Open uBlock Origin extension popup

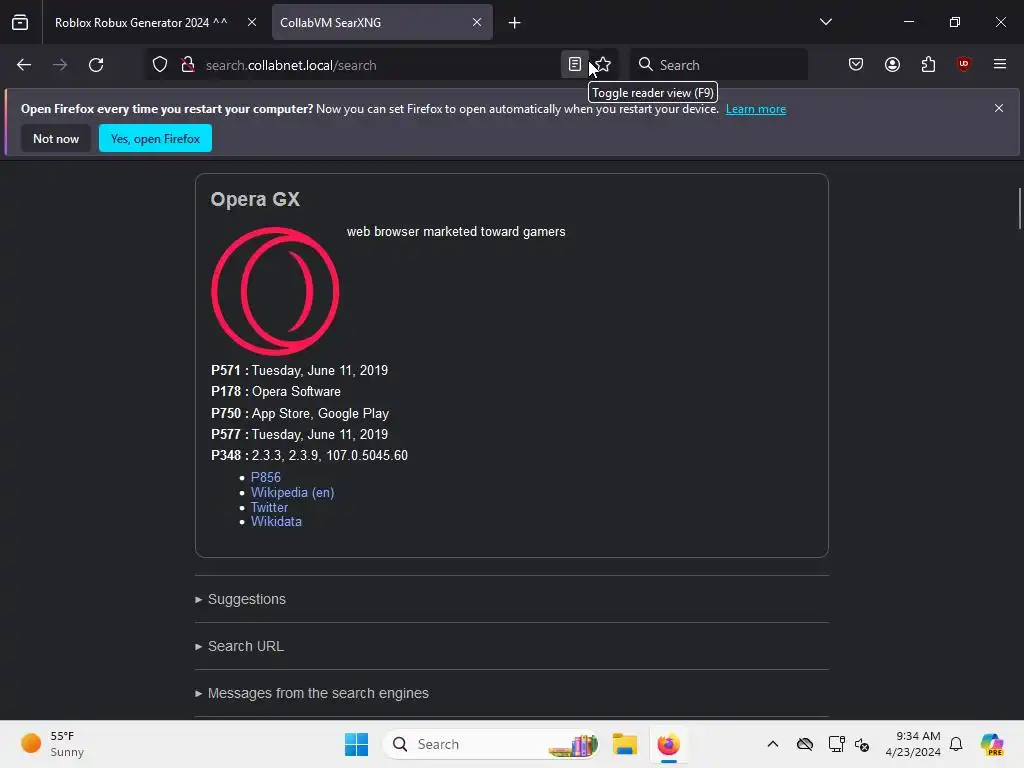(964, 64)
